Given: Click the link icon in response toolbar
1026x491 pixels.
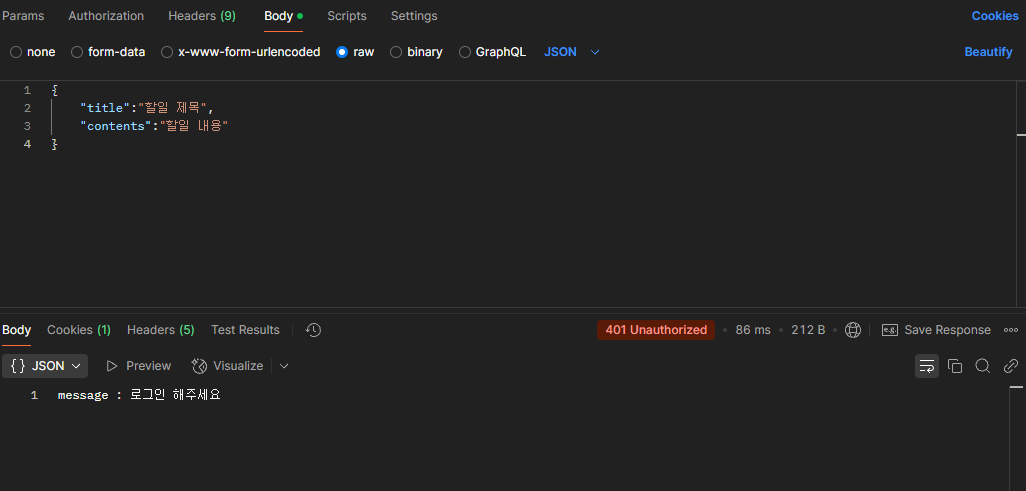Looking at the screenshot, I should coord(1010,366).
